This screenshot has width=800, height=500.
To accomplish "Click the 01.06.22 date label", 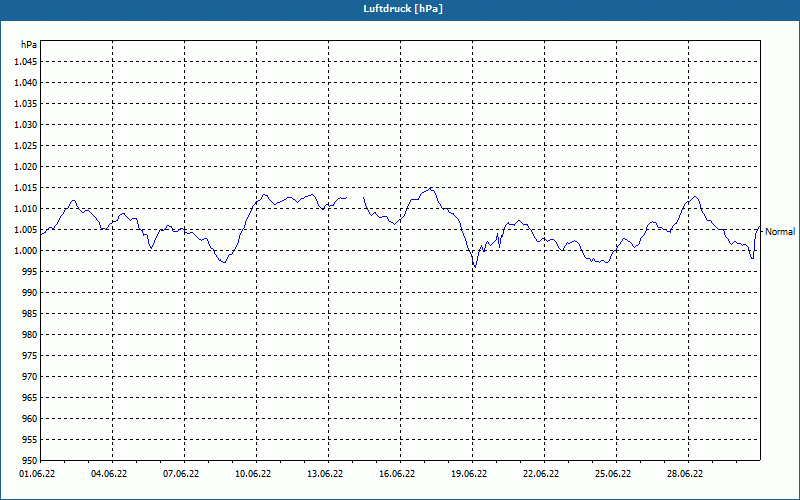I will pos(37,474).
